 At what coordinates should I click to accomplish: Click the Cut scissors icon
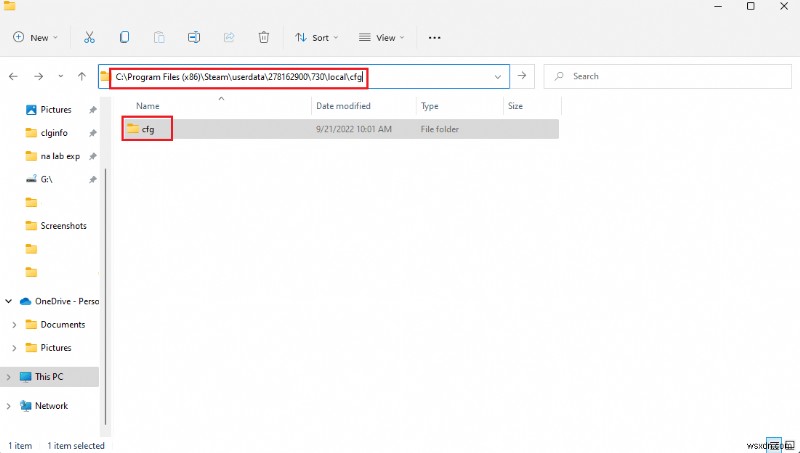pos(89,37)
